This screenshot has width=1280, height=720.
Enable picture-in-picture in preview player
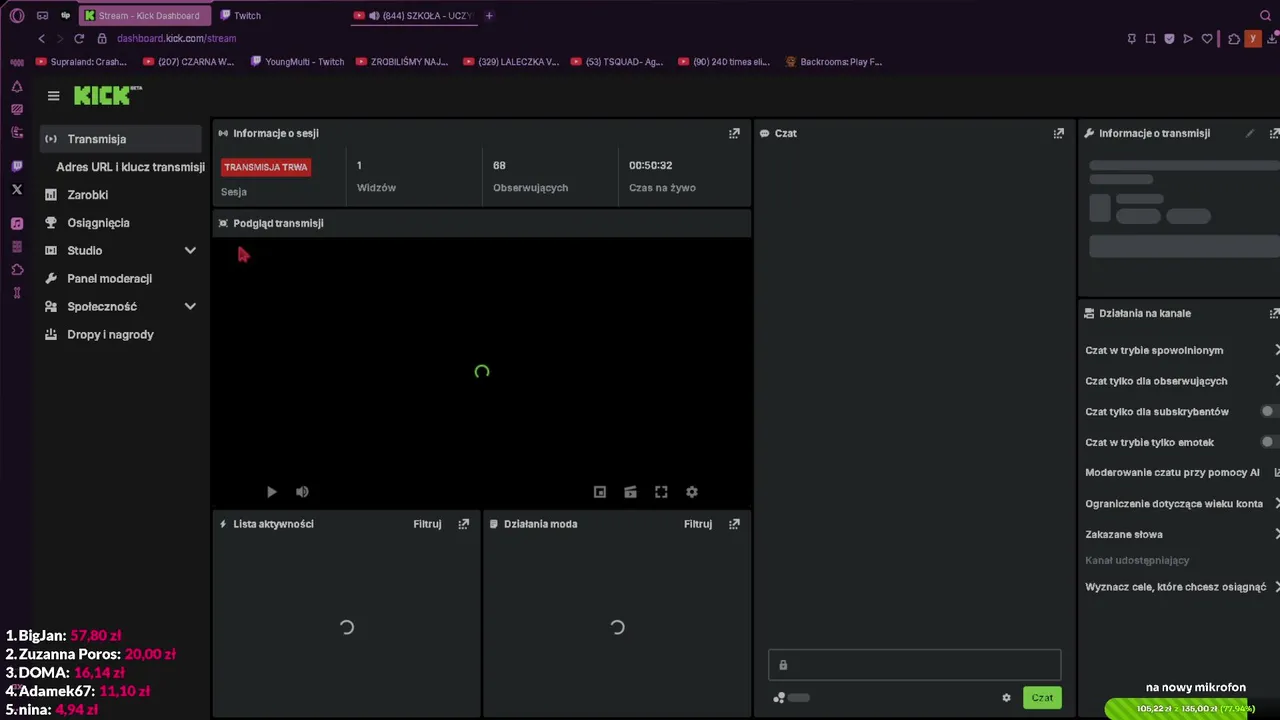pos(600,492)
